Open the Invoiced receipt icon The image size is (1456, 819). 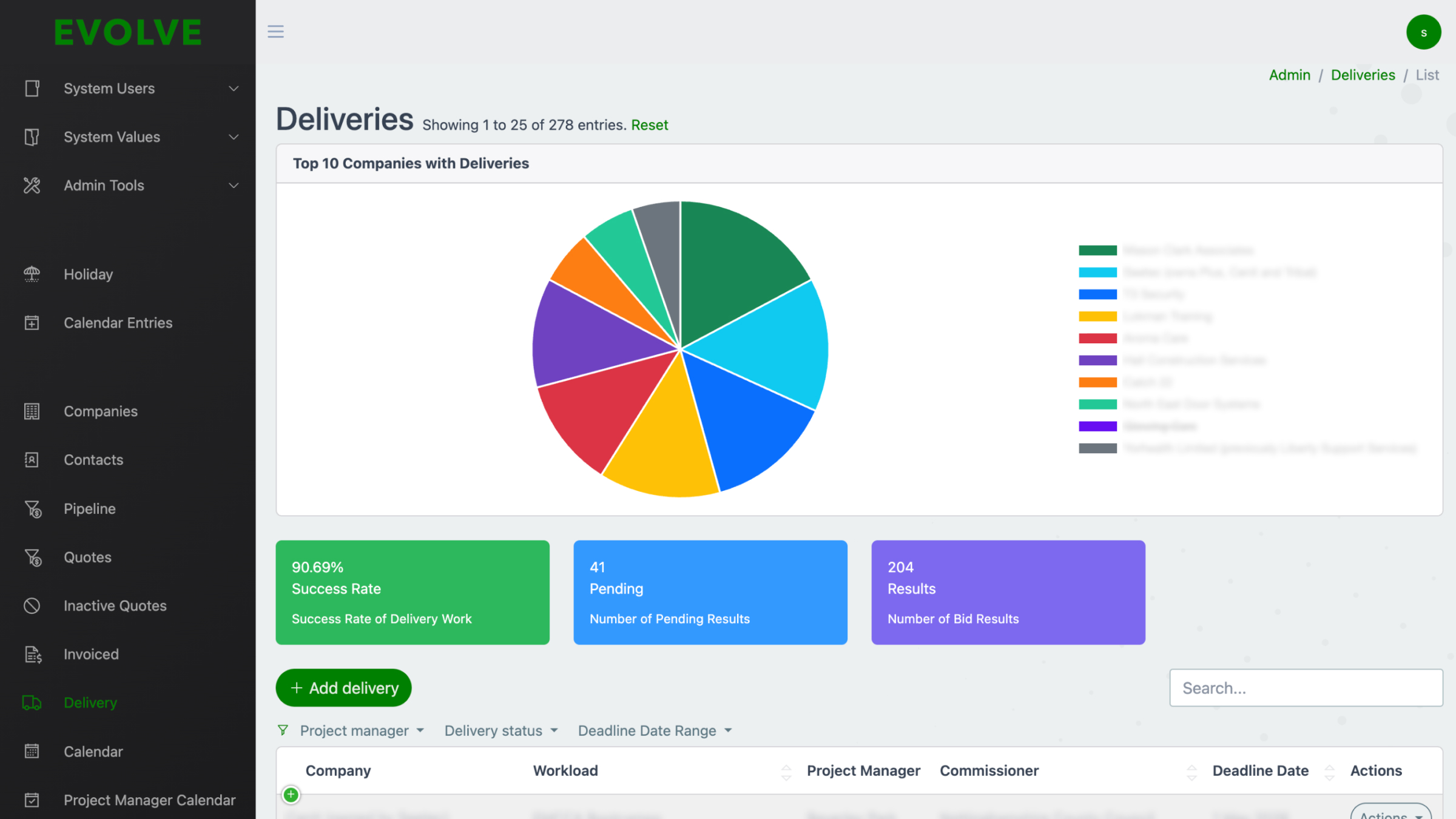[33, 655]
